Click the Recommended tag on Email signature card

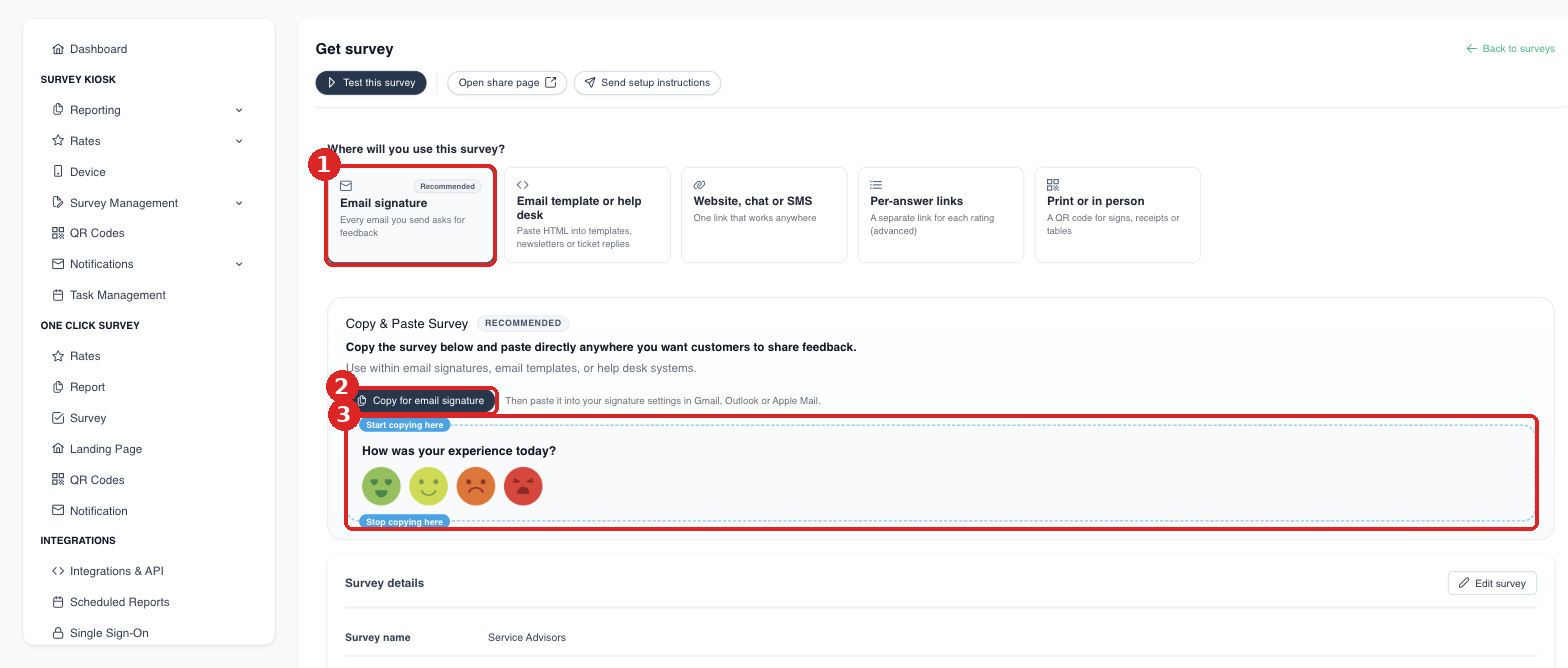pyautogui.click(x=447, y=186)
